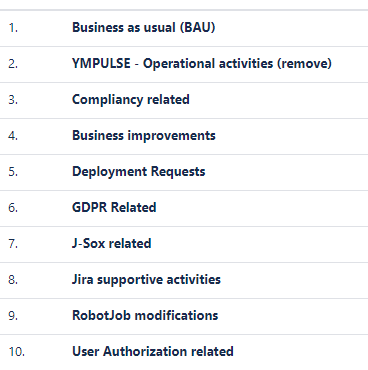Click row number 9. in the list

point(13,316)
